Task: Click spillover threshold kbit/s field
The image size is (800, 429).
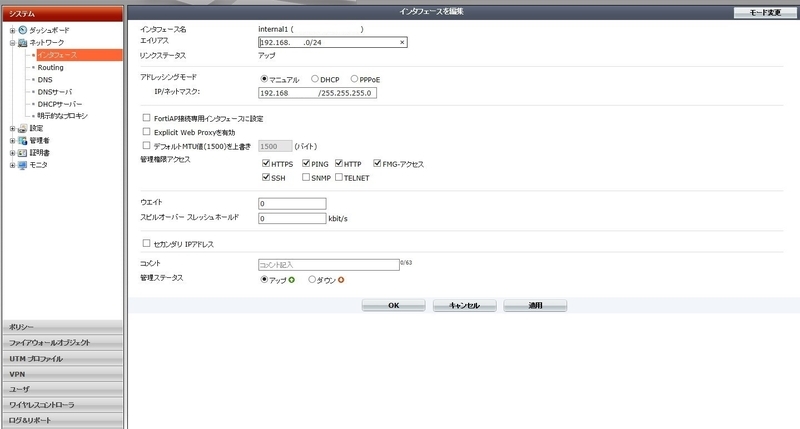Action: click(292, 218)
